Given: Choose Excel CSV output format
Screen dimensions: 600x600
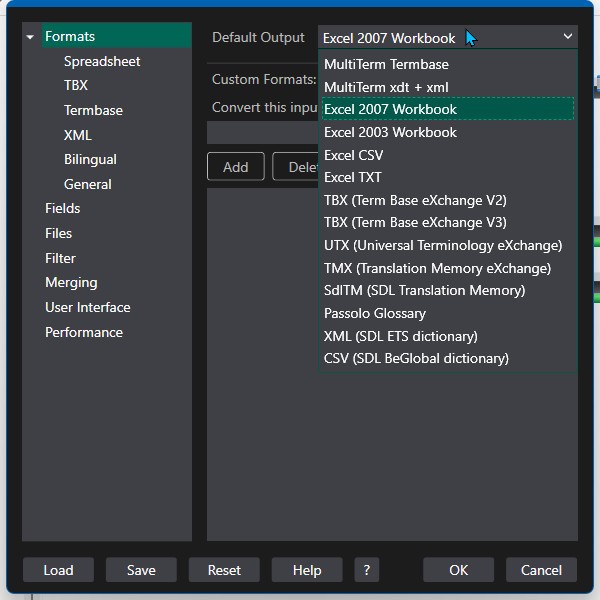Looking at the screenshot, I should click(447, 155).
